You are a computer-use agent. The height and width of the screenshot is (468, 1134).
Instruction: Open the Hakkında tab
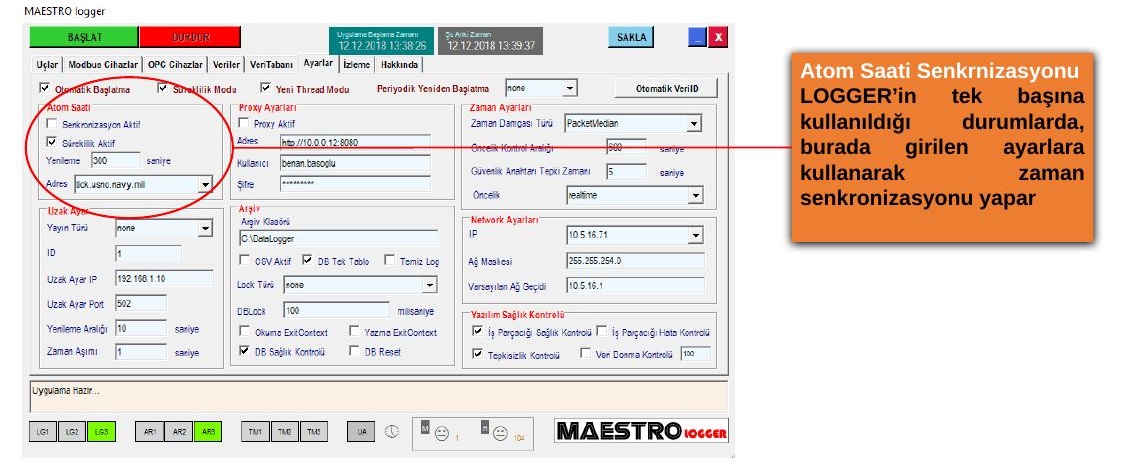click(399, 64)
